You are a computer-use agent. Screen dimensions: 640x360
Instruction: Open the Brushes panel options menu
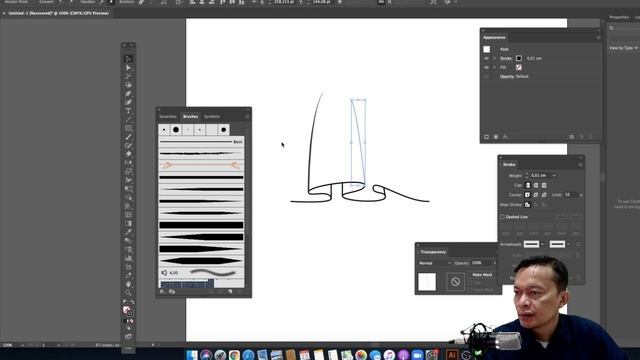(247, 117)
